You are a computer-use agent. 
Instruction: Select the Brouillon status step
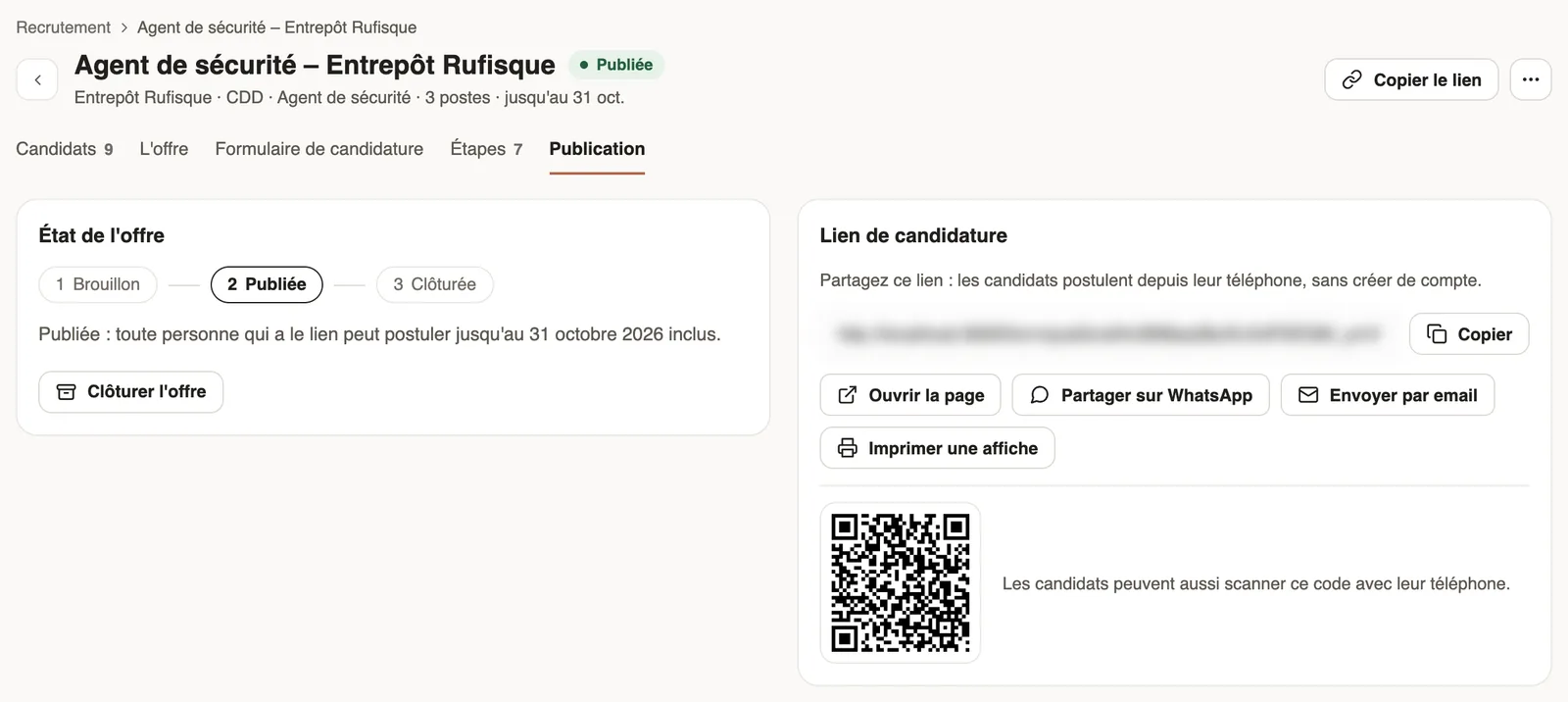pos(98,284)
